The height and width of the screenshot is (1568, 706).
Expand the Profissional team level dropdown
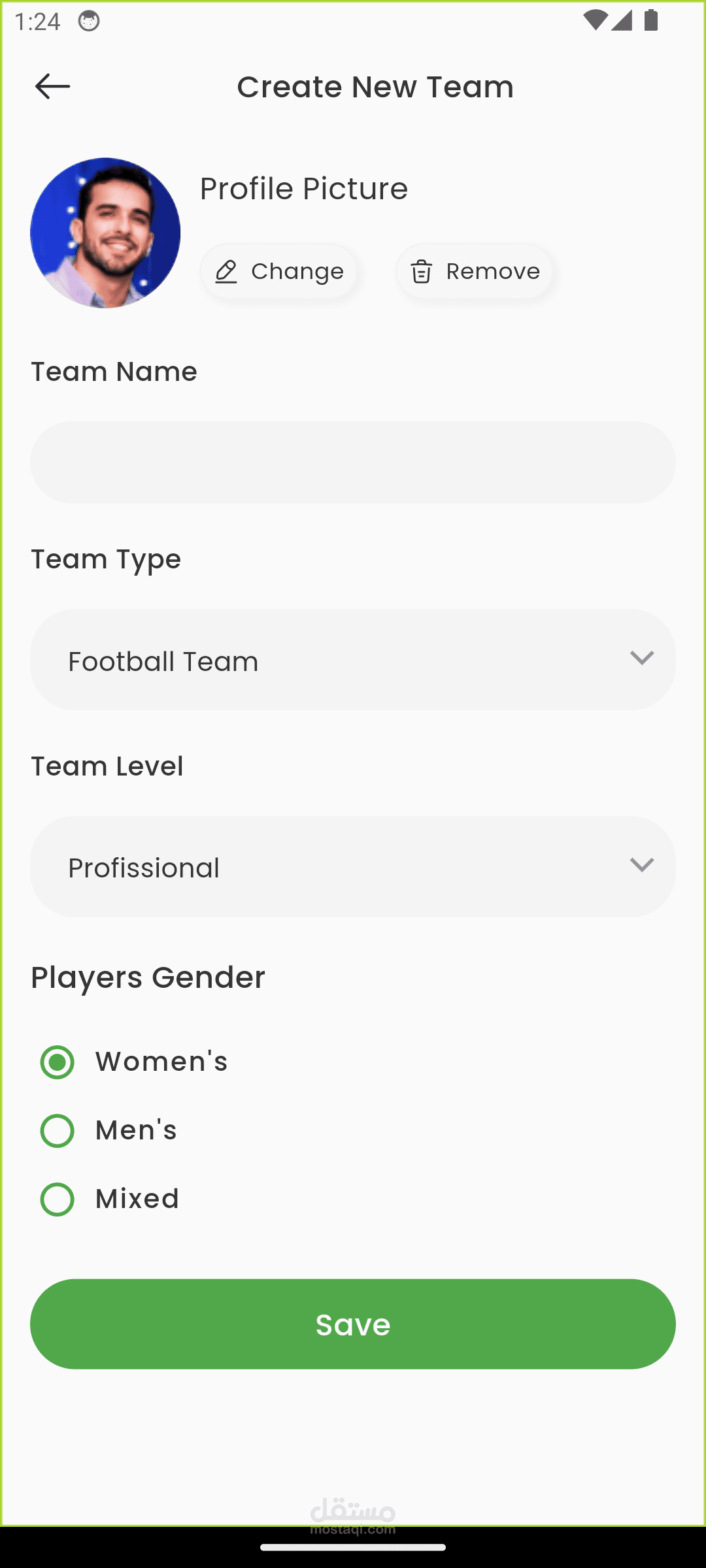point(353,866)
